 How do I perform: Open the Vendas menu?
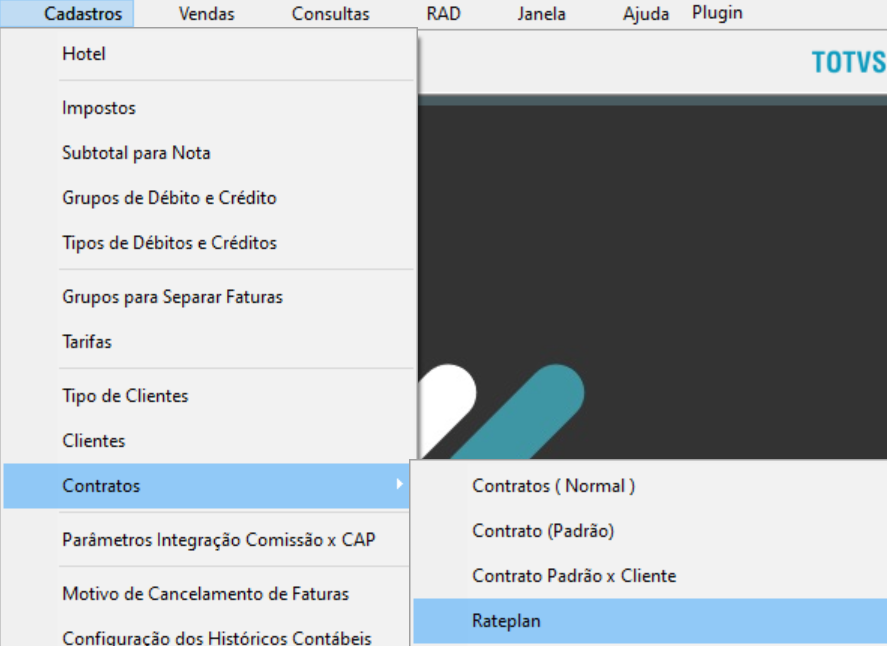pos(206,14)
